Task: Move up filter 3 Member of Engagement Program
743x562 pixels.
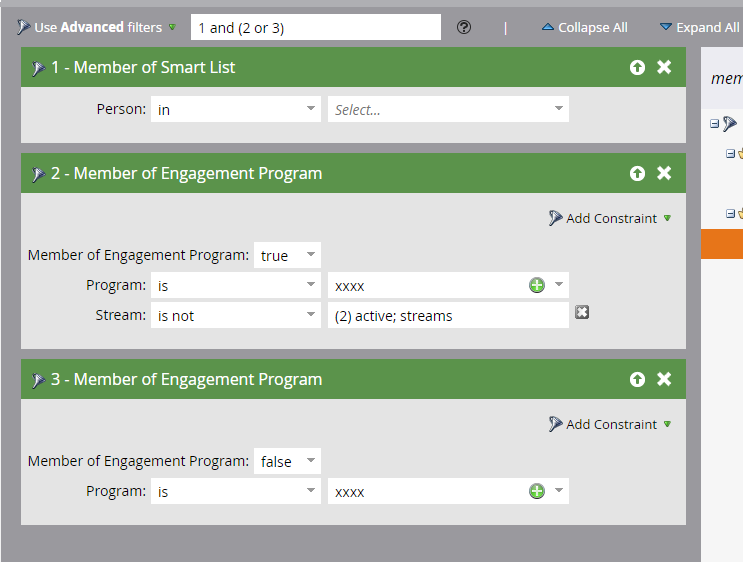Action: [x=637, y=379]
